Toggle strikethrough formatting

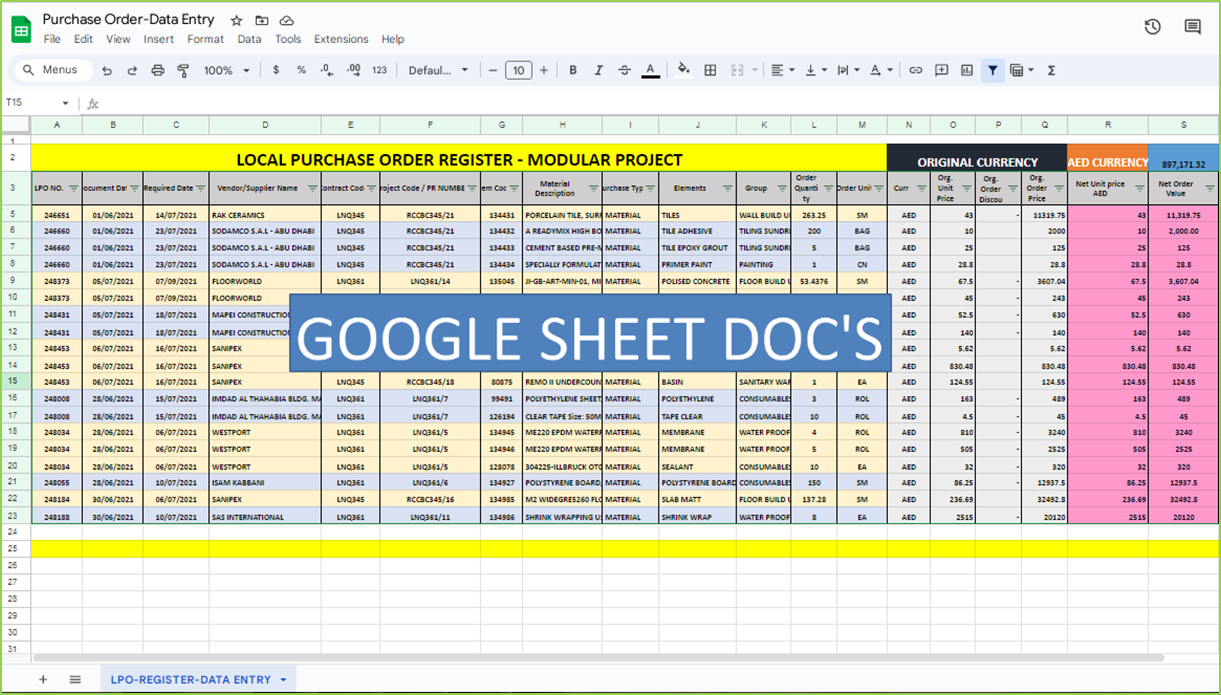tap(625, 70)
